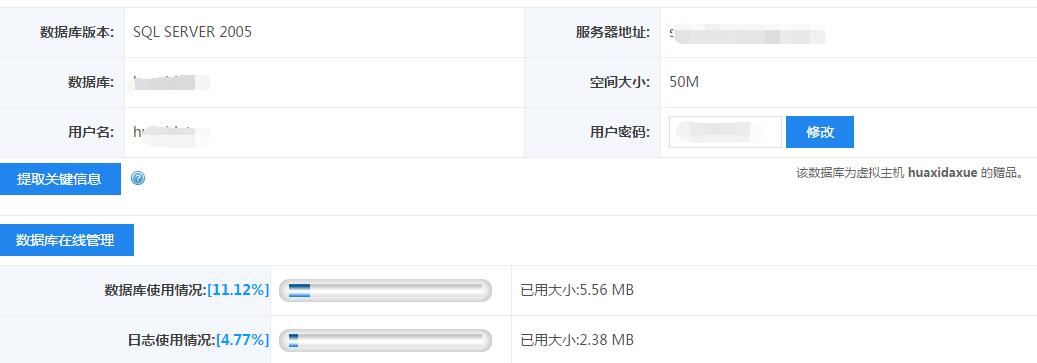
Task: Click the 数据库版本 label
Action: point(77,32)
